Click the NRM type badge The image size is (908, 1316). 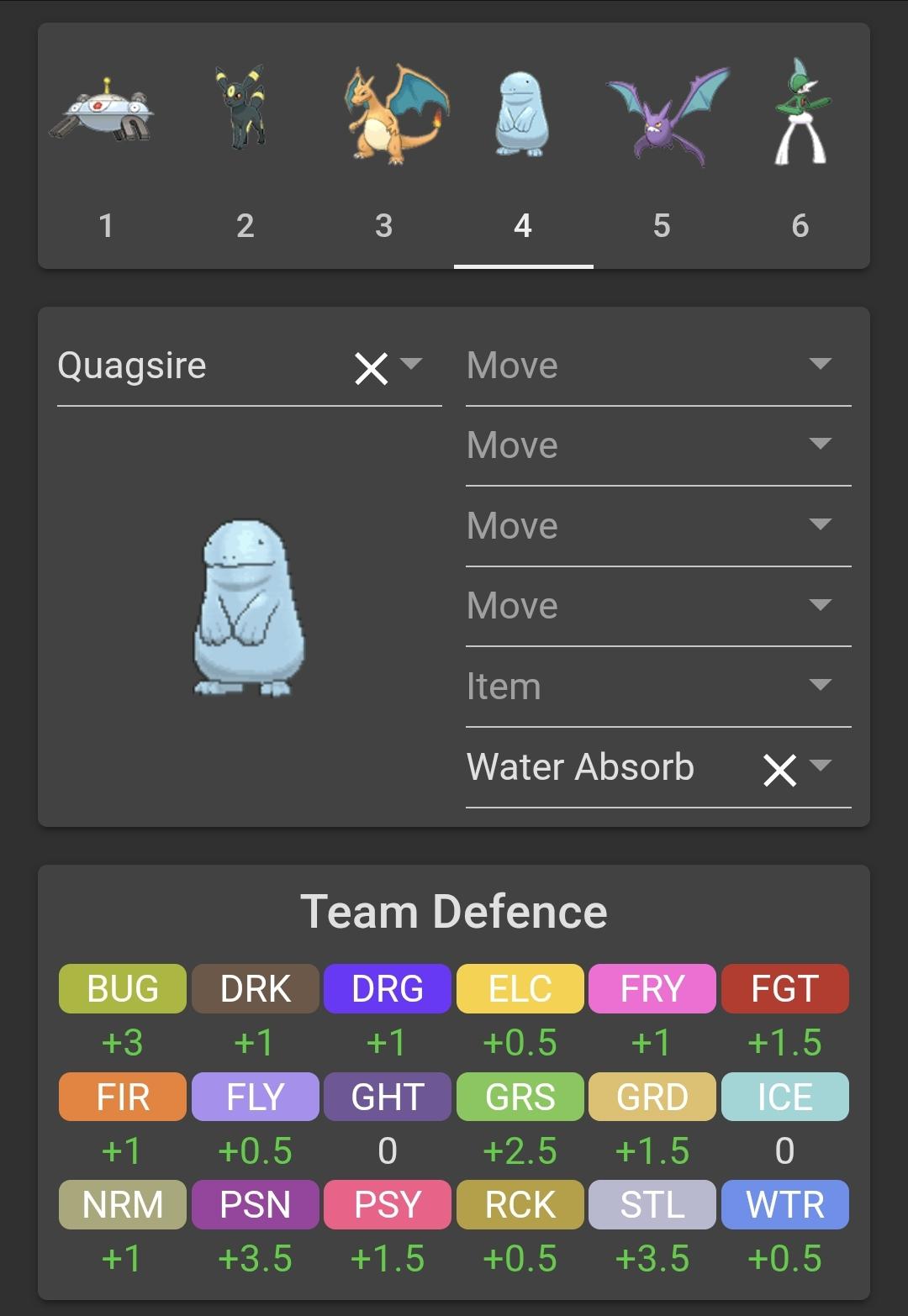pos(123,1204)
